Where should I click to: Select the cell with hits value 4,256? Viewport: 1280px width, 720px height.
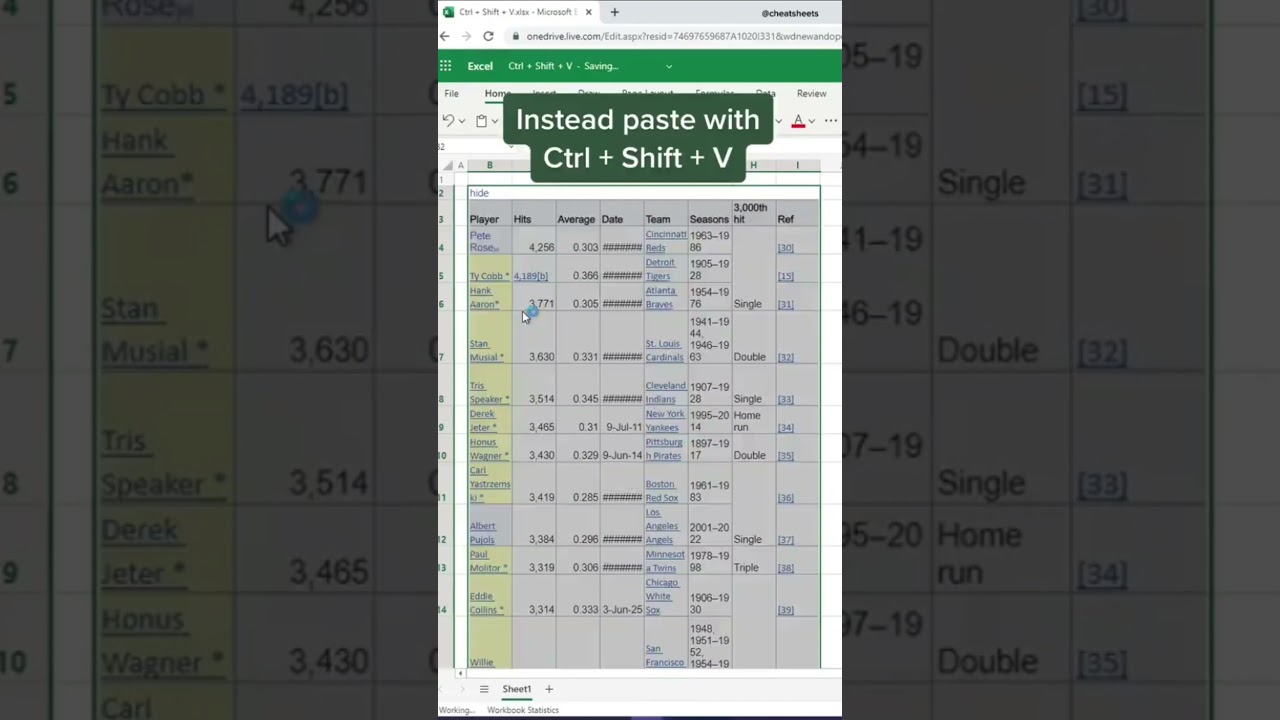click(534, 242)
